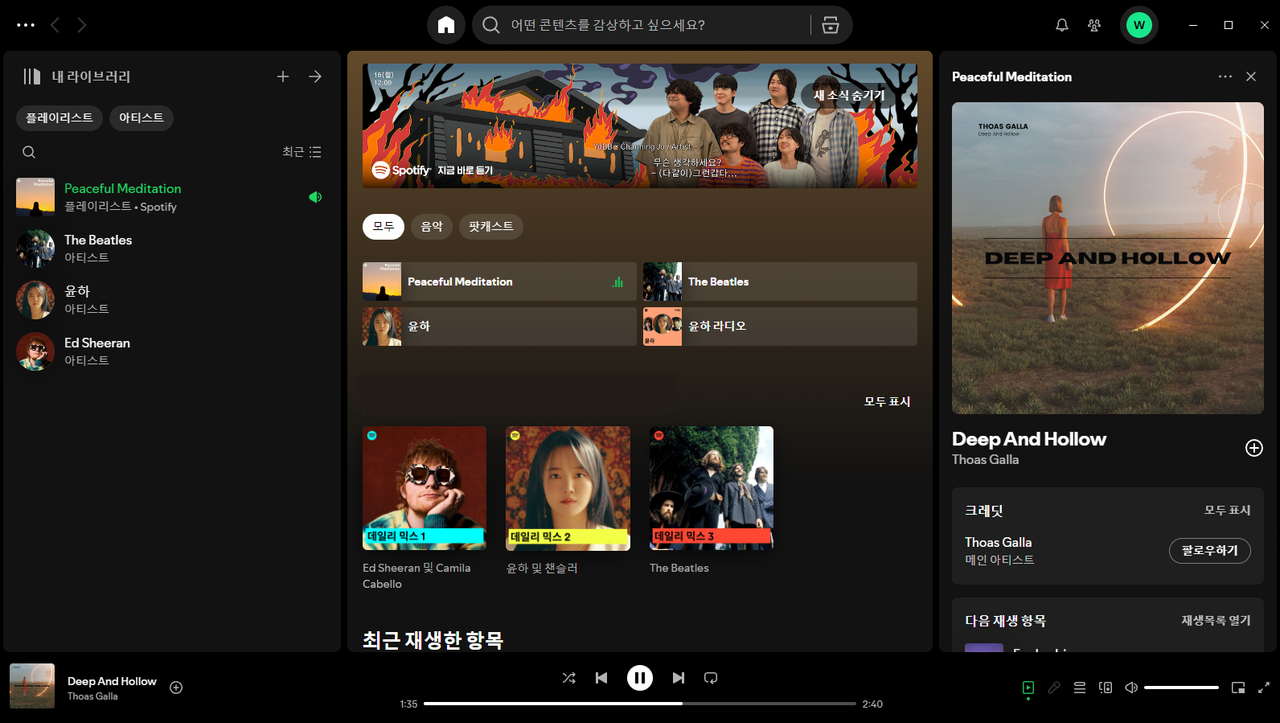Screen dimensions: 1280x723
Task: Open 데일리 믹스 2 cover
Action: click(568, 488)
